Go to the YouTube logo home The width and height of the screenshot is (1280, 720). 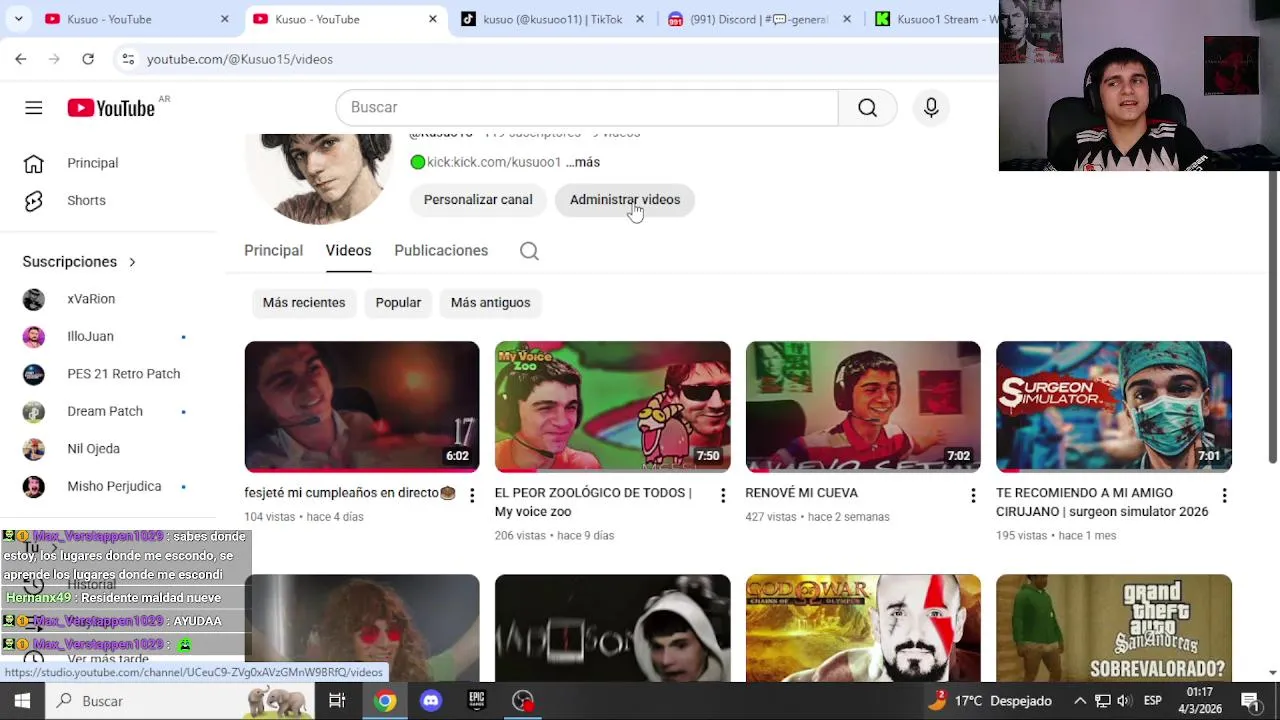[x=111, y=108]
